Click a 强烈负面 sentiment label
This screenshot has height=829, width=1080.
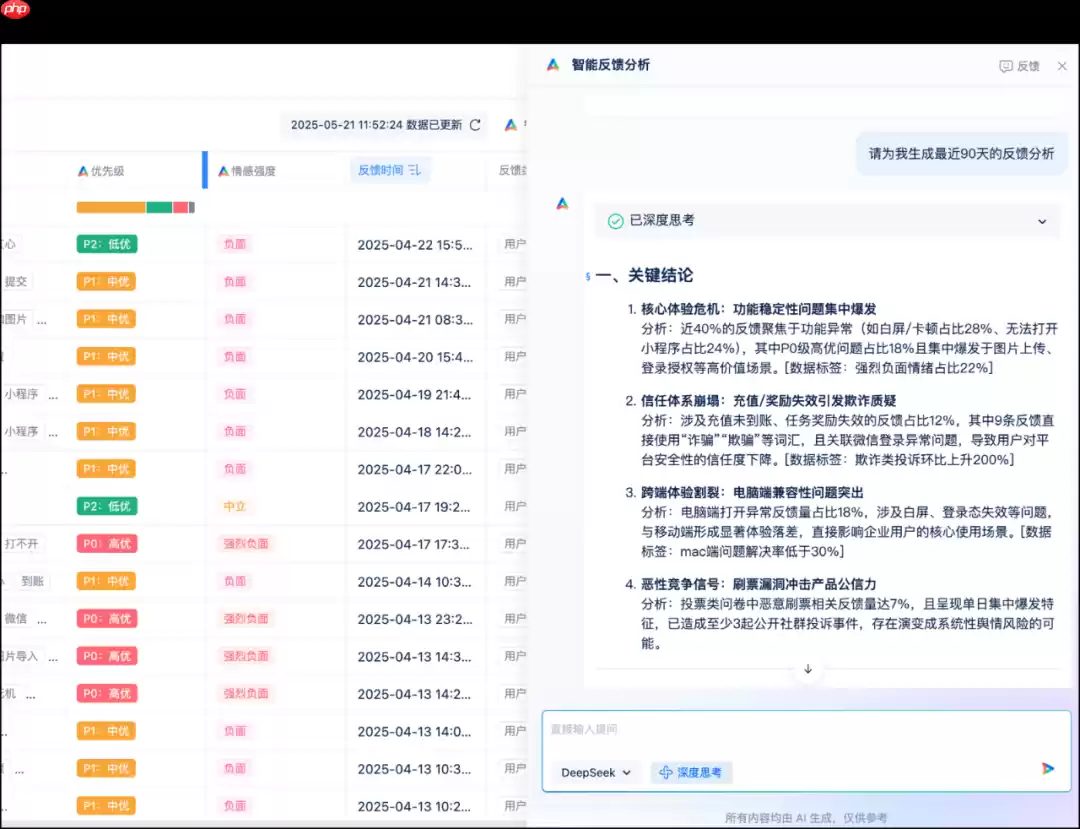[246, 543]
